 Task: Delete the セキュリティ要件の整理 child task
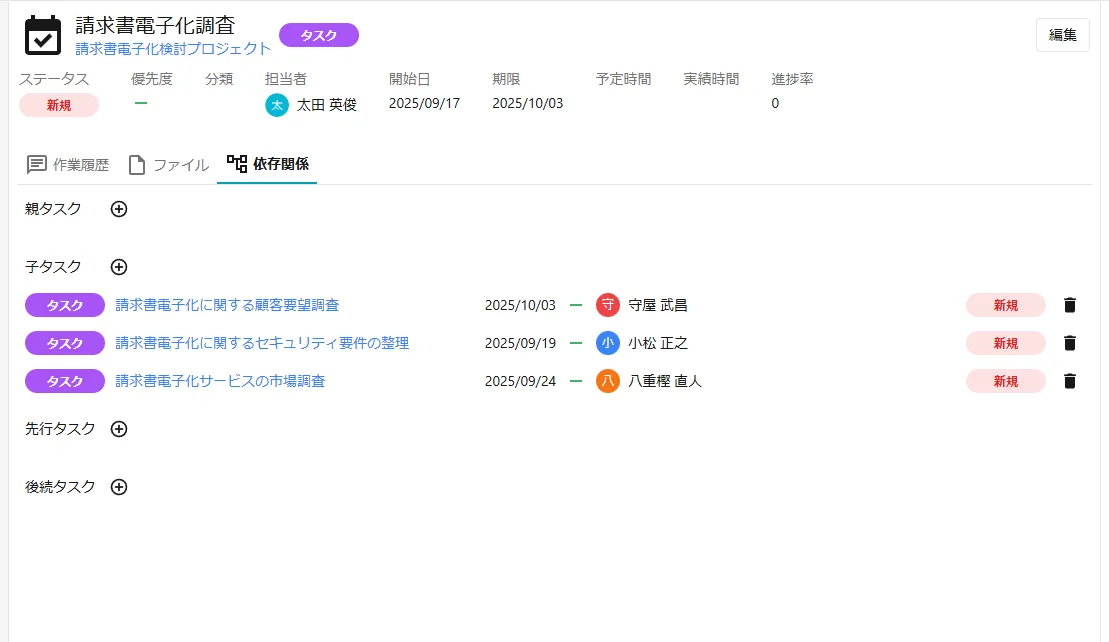1070,343
